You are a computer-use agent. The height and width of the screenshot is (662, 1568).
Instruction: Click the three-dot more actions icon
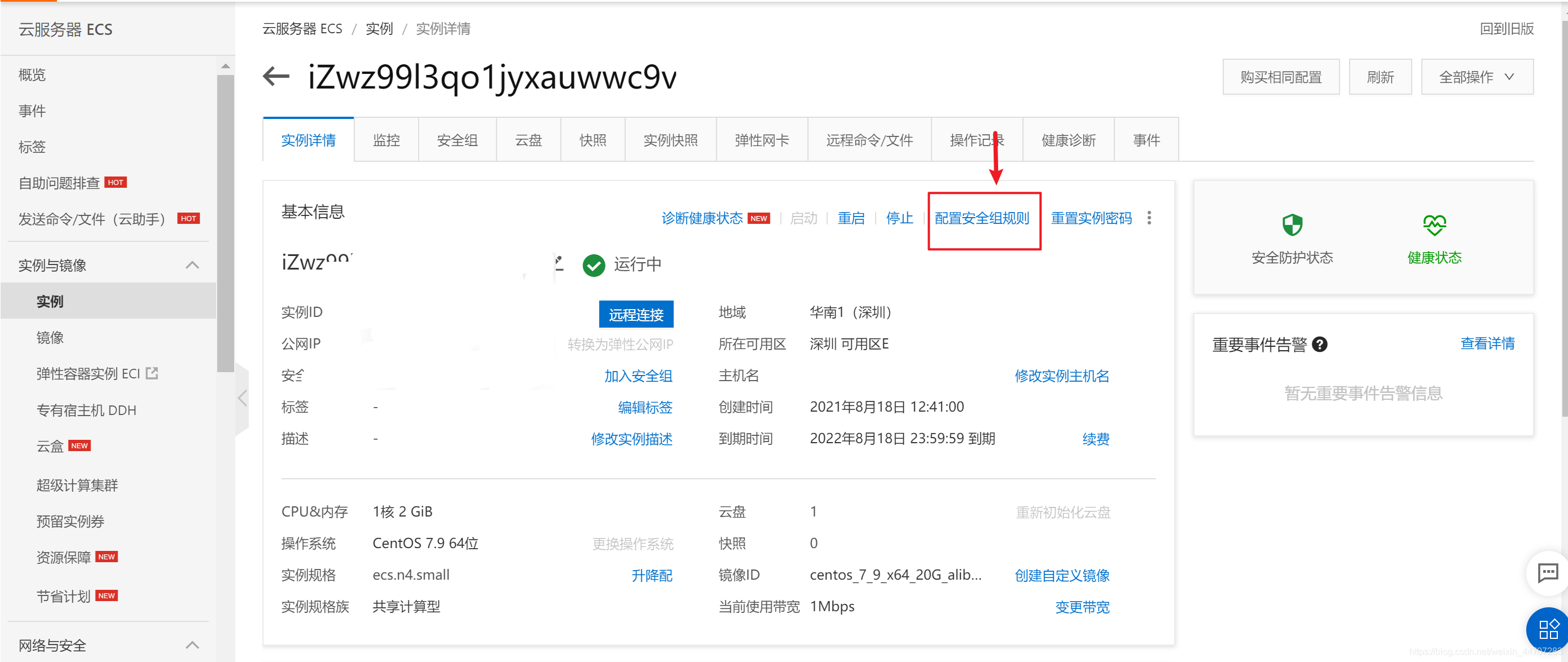(x=1149, y=218)
